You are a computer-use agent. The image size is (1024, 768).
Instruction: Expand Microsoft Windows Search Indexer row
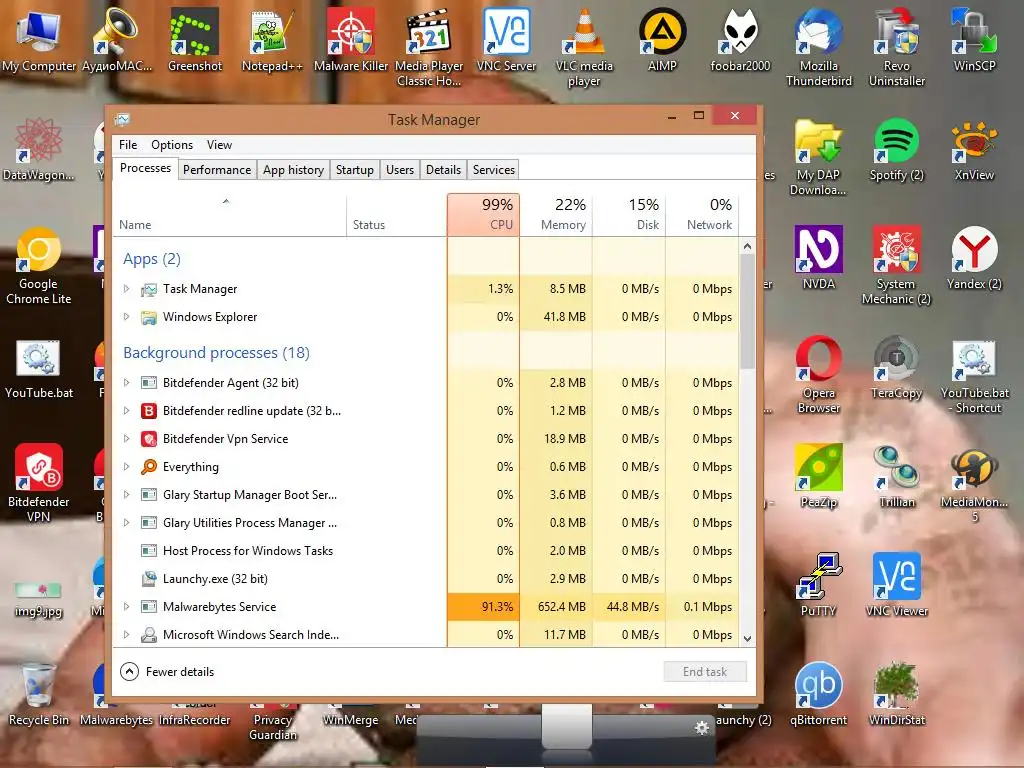pyautogui.click(x=127, y=635)
